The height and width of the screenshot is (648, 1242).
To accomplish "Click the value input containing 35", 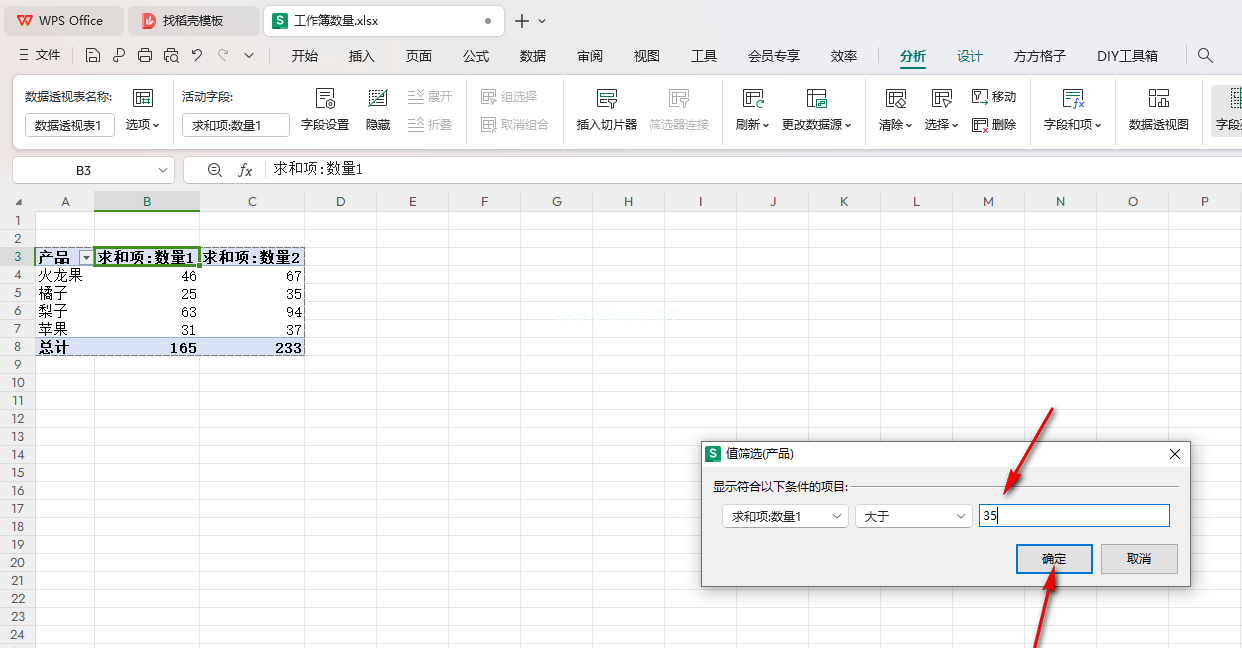I will (1074, 516).
